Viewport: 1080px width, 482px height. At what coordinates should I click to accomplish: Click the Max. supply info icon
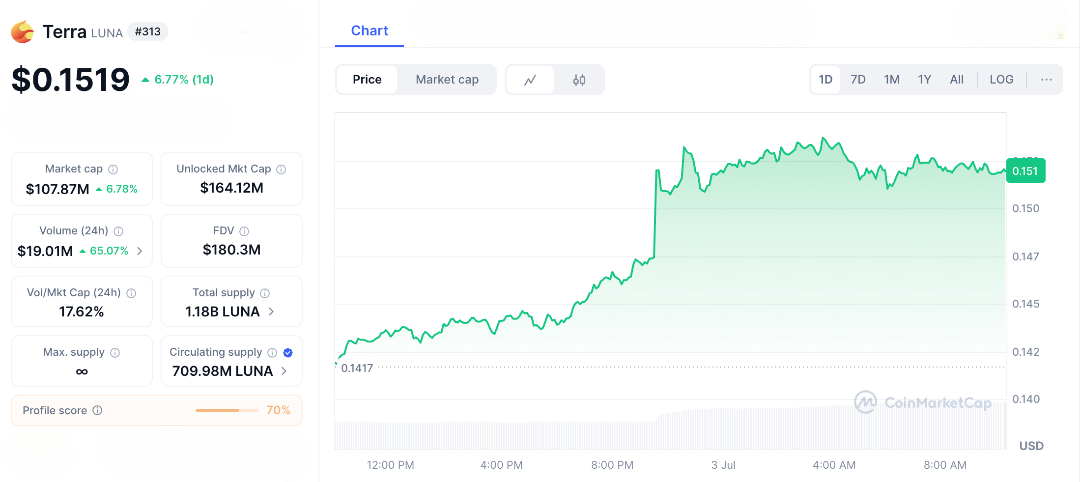point(115,353)
